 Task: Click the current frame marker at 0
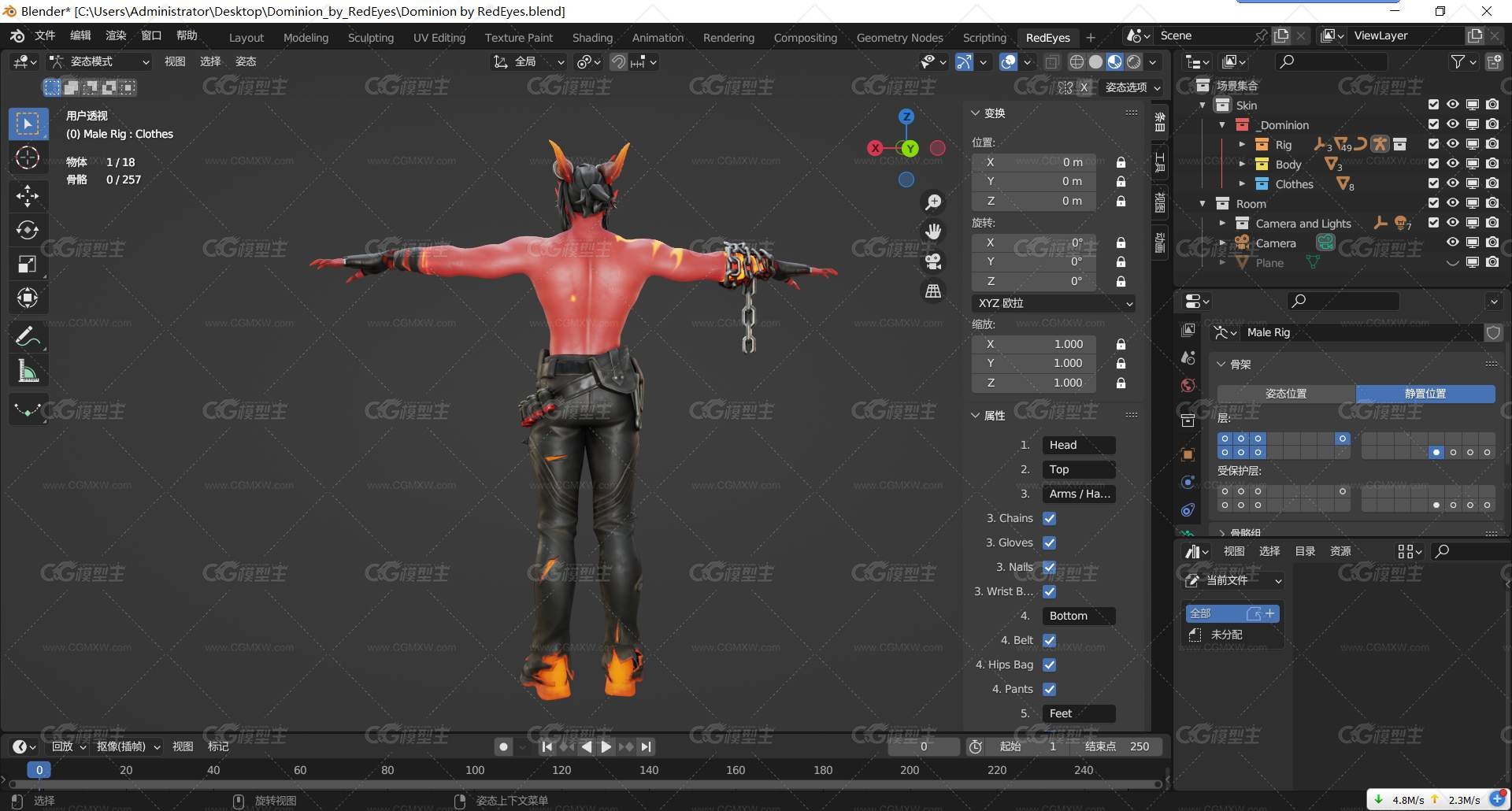(x=39, y=770)
